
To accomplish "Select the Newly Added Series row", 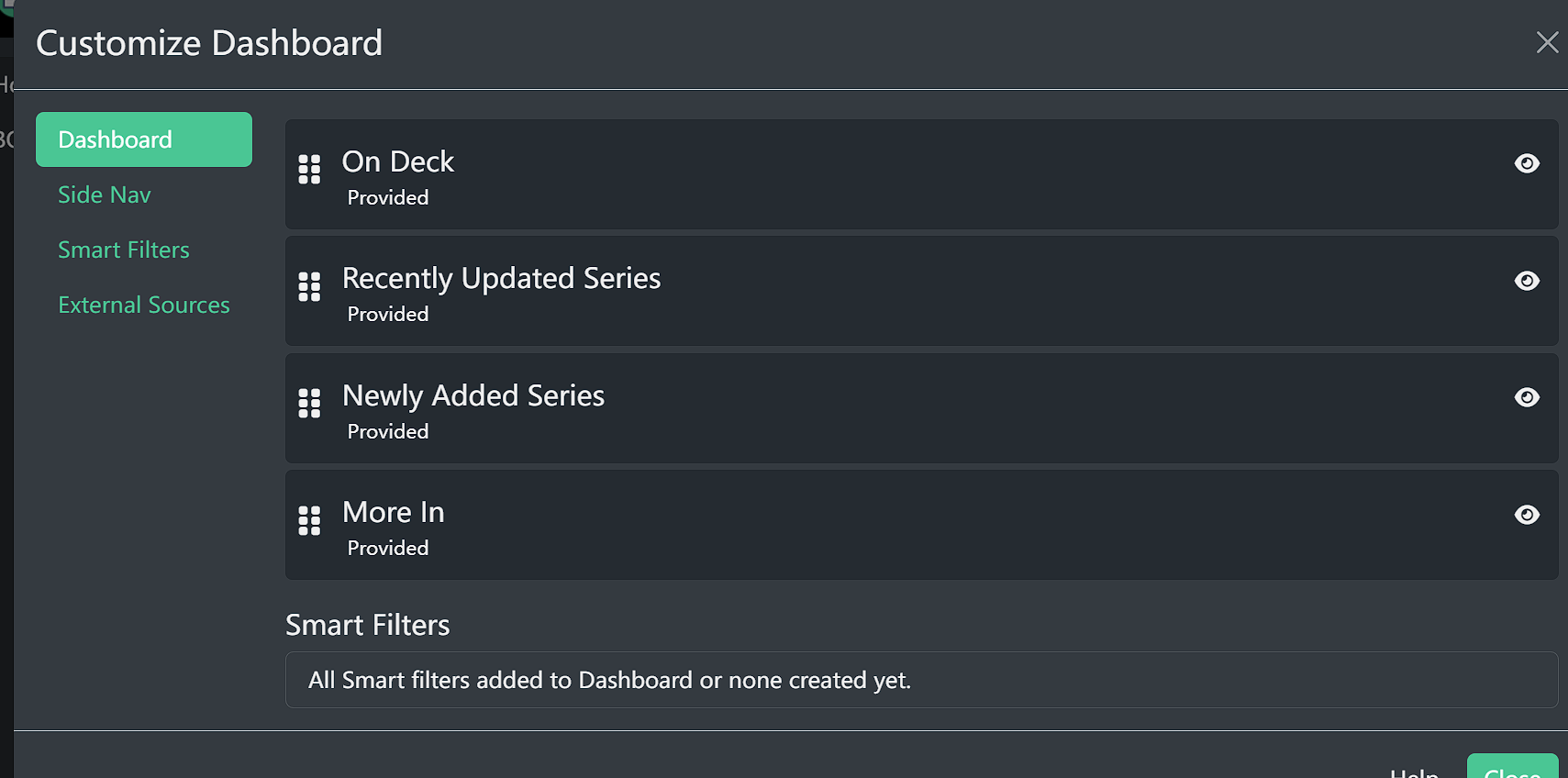I will 922,408.
